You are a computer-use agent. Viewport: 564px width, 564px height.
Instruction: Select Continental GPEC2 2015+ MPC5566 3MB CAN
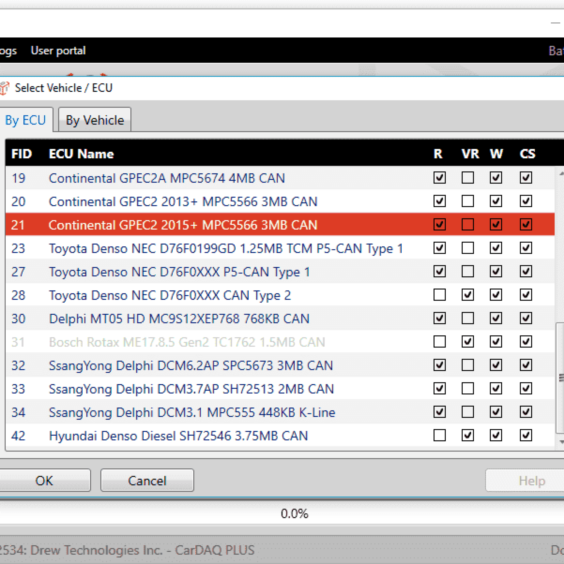[280, 224]
